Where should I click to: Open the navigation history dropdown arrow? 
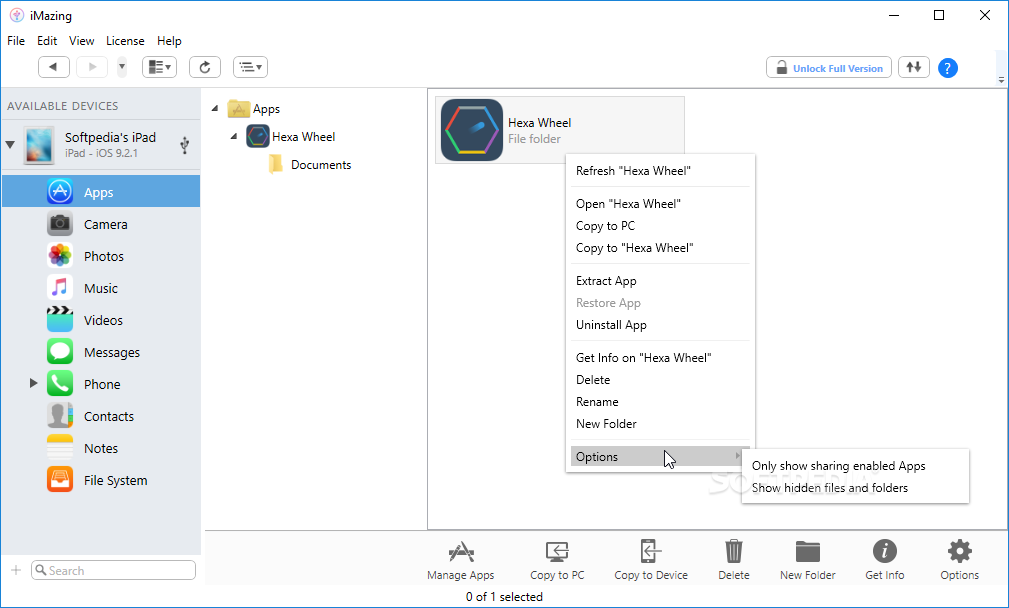click(x=122, y=67)
